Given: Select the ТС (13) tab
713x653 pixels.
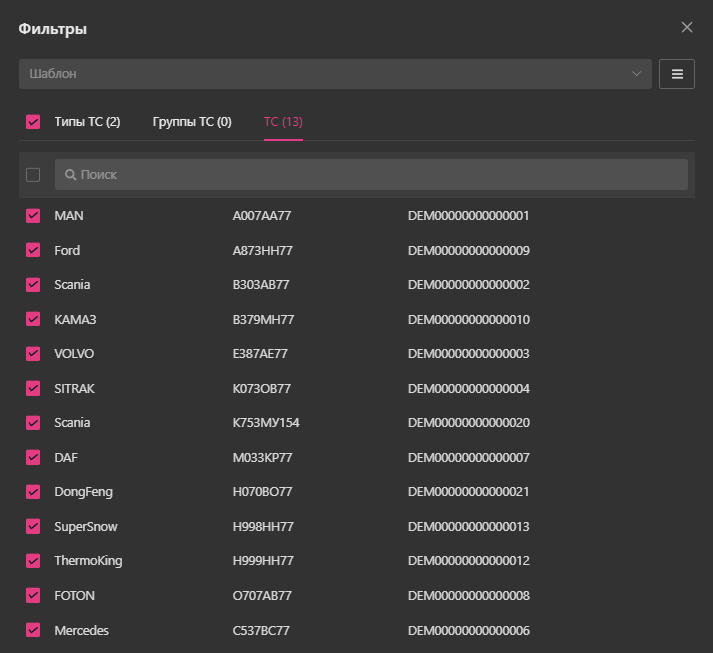Looking at the screenshot, I should pyautogui.click(x=283, y=122).
